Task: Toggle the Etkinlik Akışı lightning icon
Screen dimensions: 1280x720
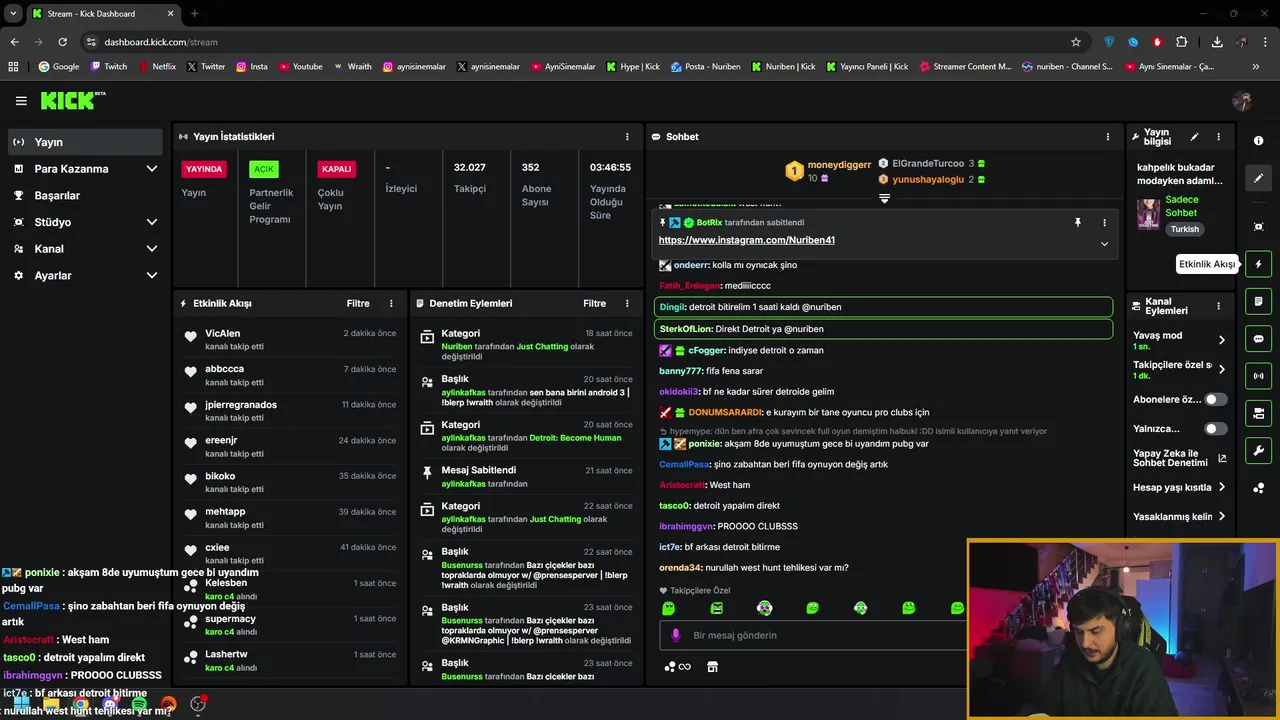Action: (x=1258, y=264)
